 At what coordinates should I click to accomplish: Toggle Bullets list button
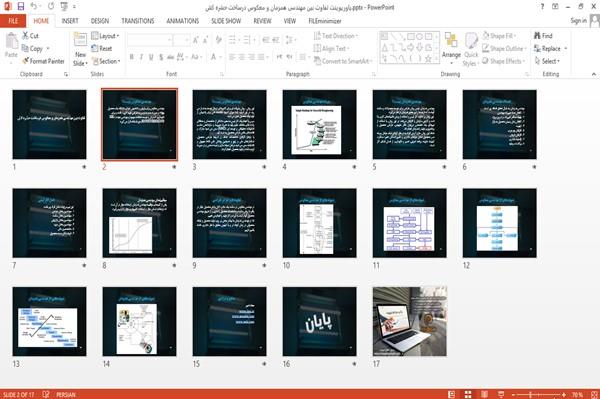(x=233, y=40)
